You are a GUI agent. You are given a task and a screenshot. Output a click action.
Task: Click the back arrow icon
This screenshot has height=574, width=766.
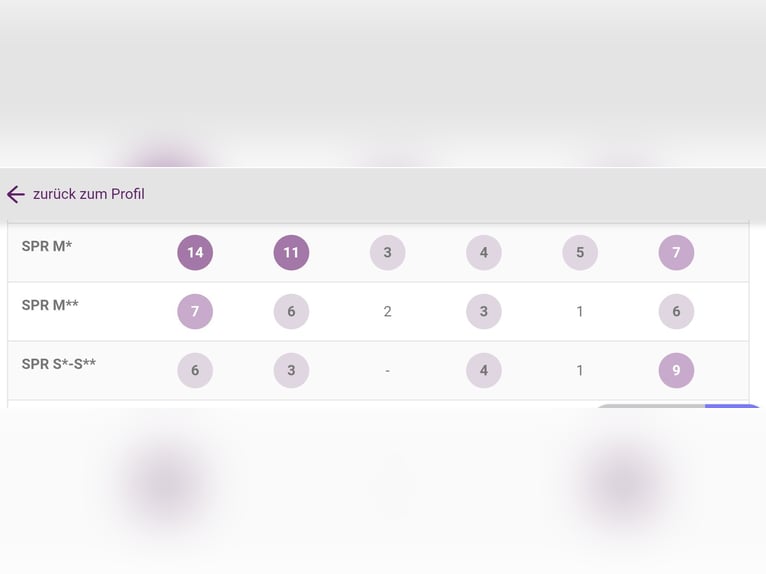tap(15, 194)
